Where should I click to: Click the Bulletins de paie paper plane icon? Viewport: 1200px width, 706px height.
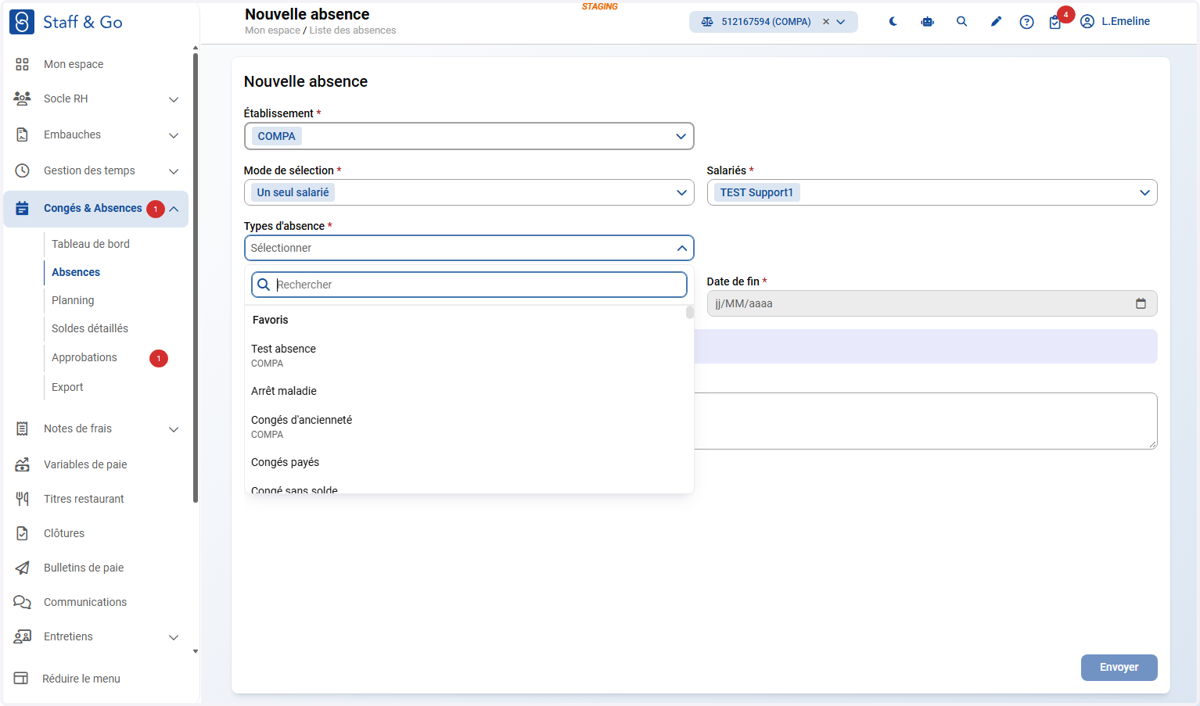22,568
